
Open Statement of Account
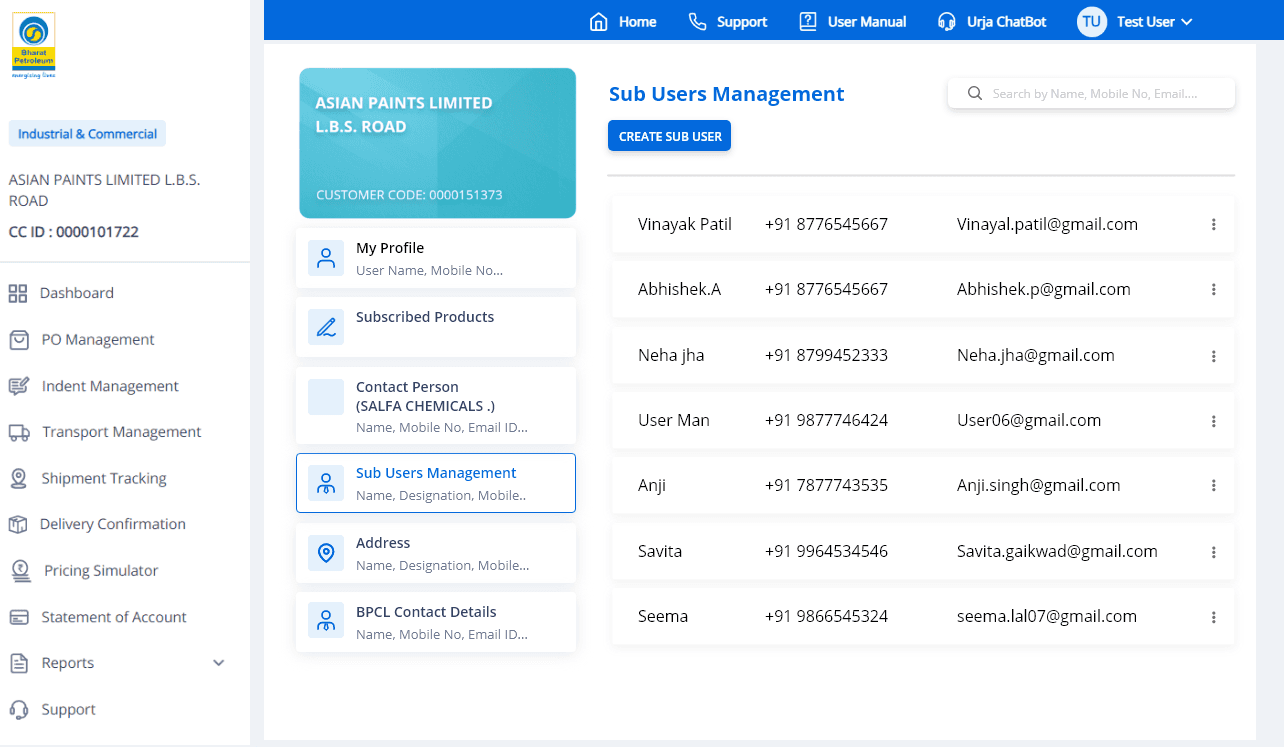[x=114, y=617]
